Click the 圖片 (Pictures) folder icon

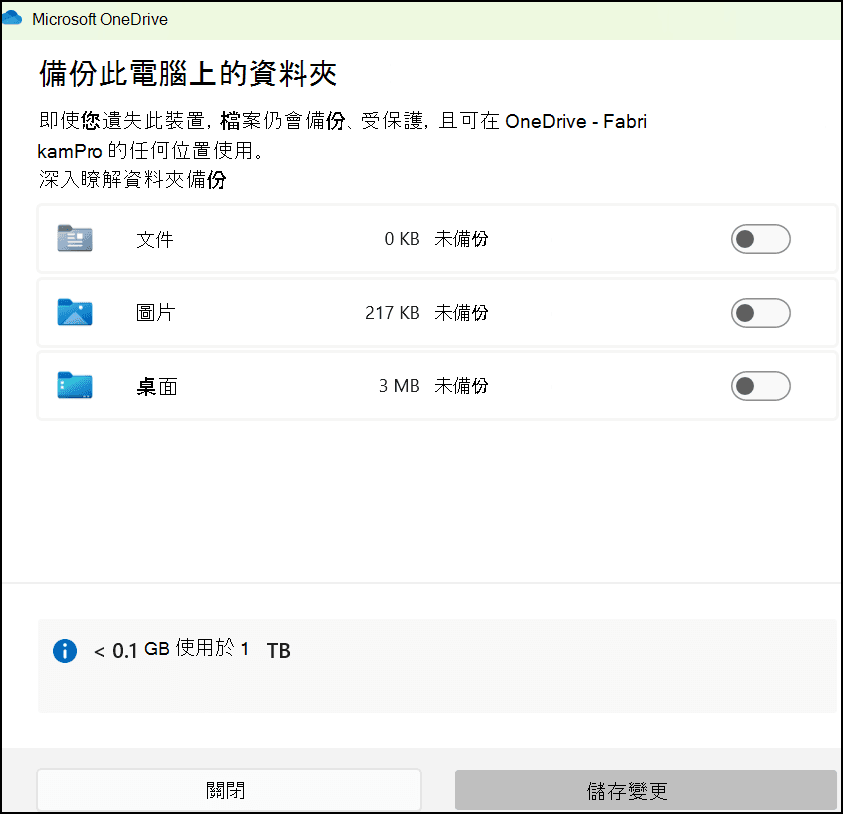tap(75, 312)
